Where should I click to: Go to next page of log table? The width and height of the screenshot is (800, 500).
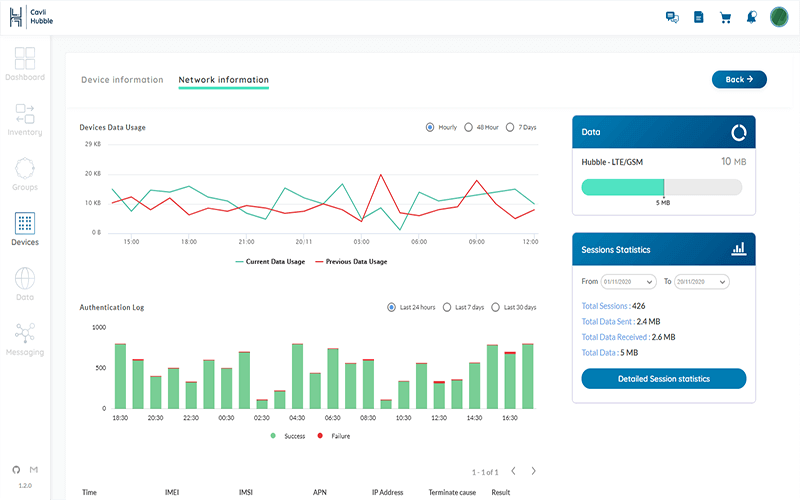534,471
